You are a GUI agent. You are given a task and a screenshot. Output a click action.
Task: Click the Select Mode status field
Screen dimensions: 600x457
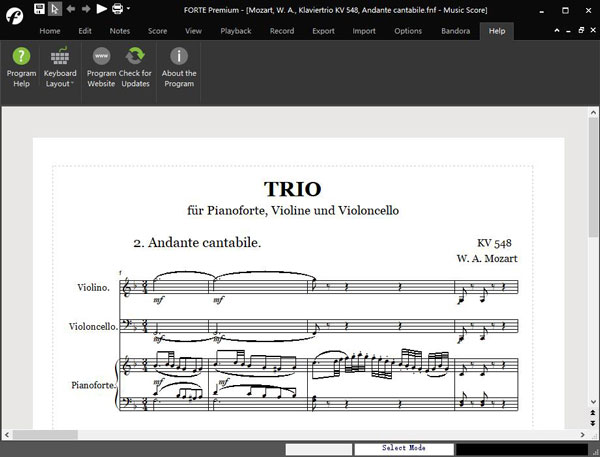click(x=404, y=449)
